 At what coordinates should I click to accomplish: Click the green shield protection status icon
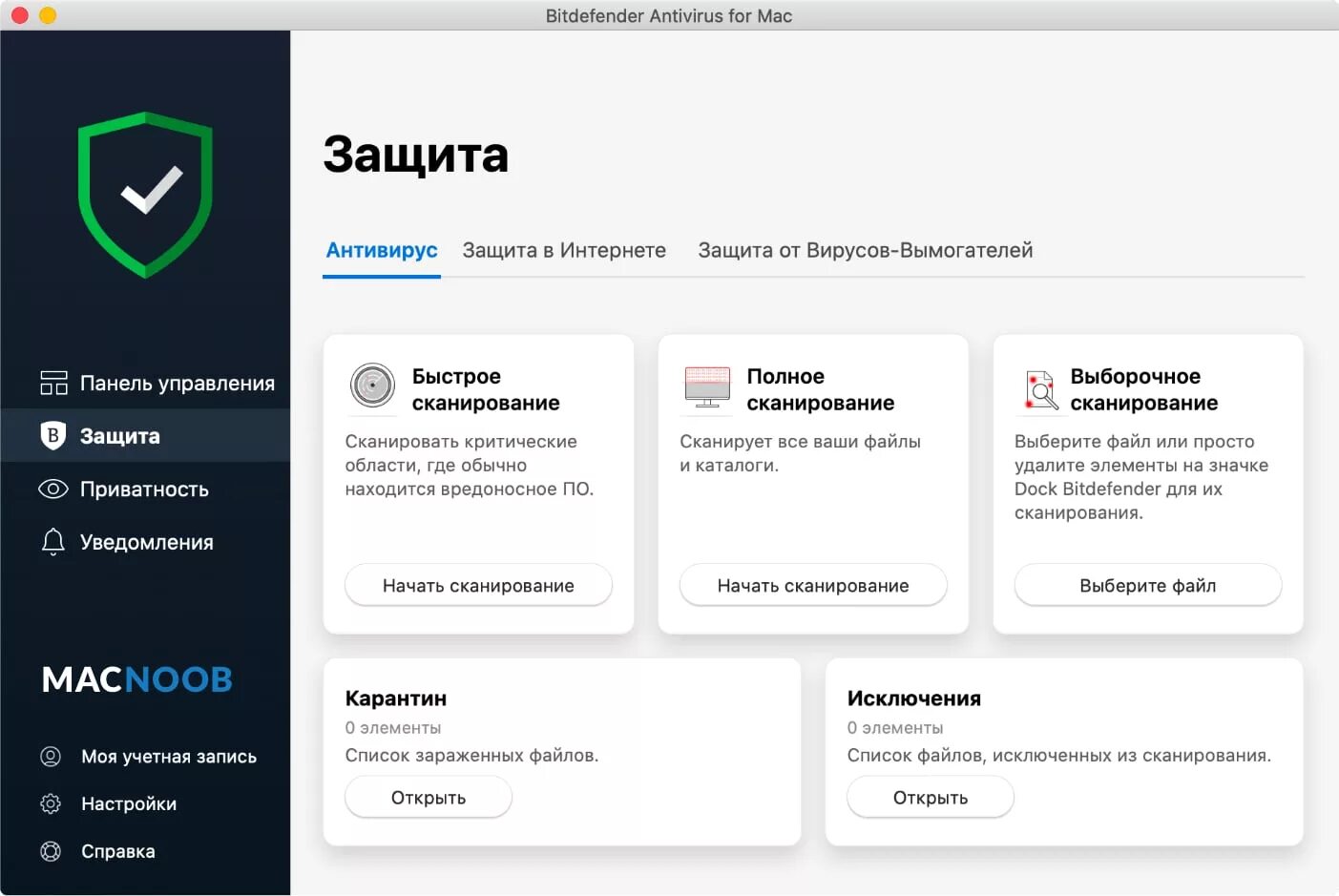(x=145, y=195)
